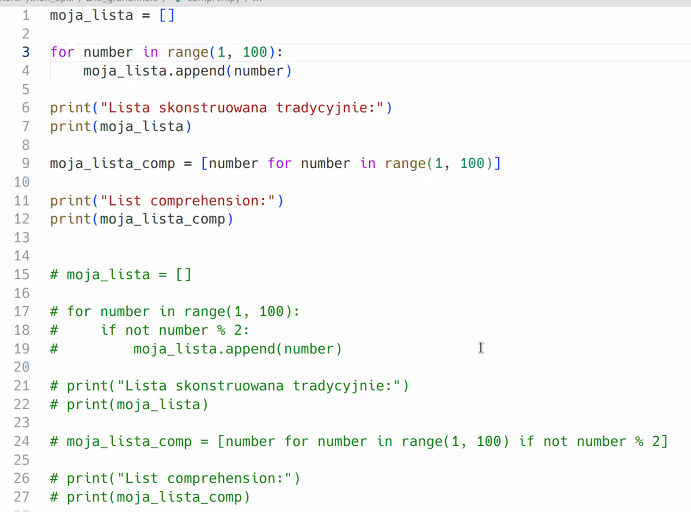Select line number 27 in the gutter
Viewport: 691px width, 512px height.
(22, 497)
